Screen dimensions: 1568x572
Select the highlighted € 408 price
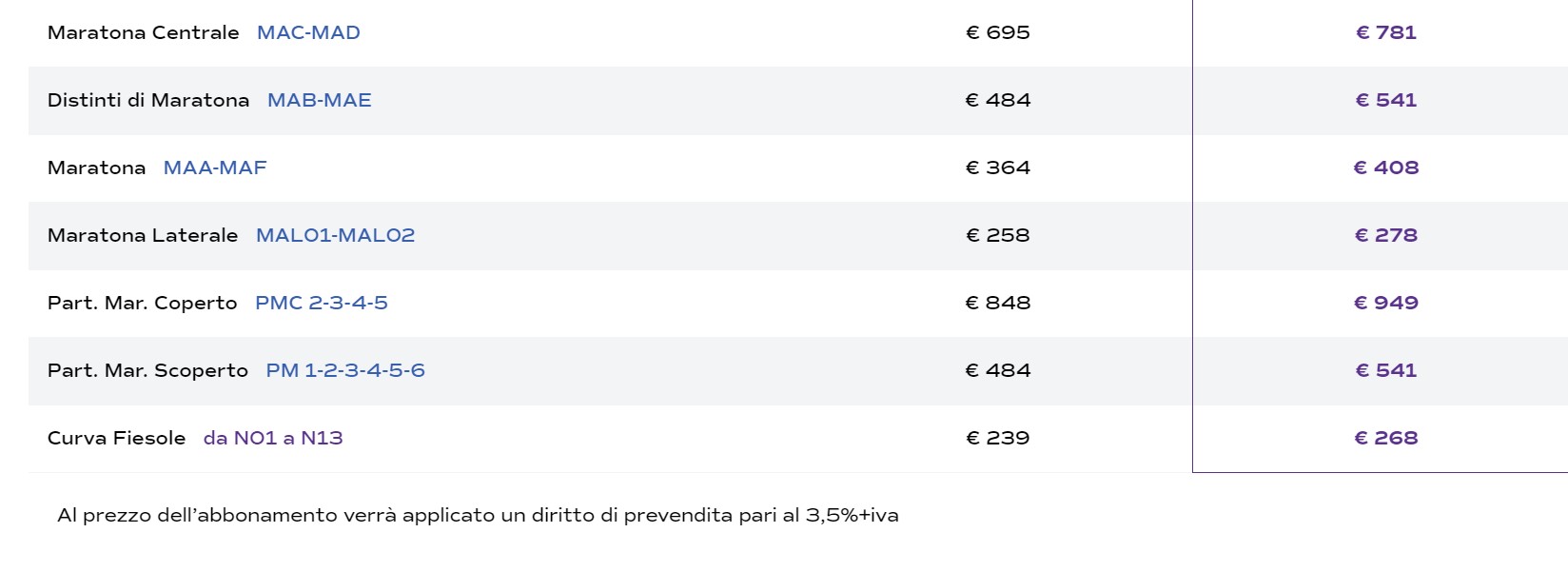tap(1385, 168)
